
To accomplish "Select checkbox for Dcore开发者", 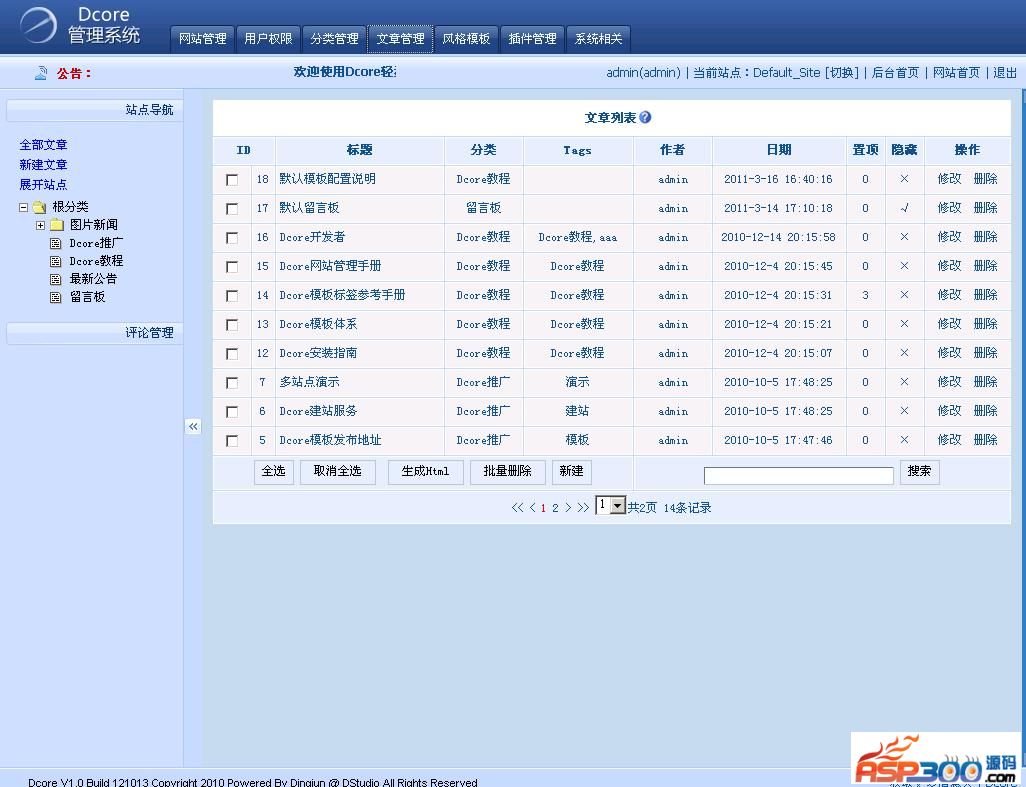I will pyautogui.click(x=232, y=237).
